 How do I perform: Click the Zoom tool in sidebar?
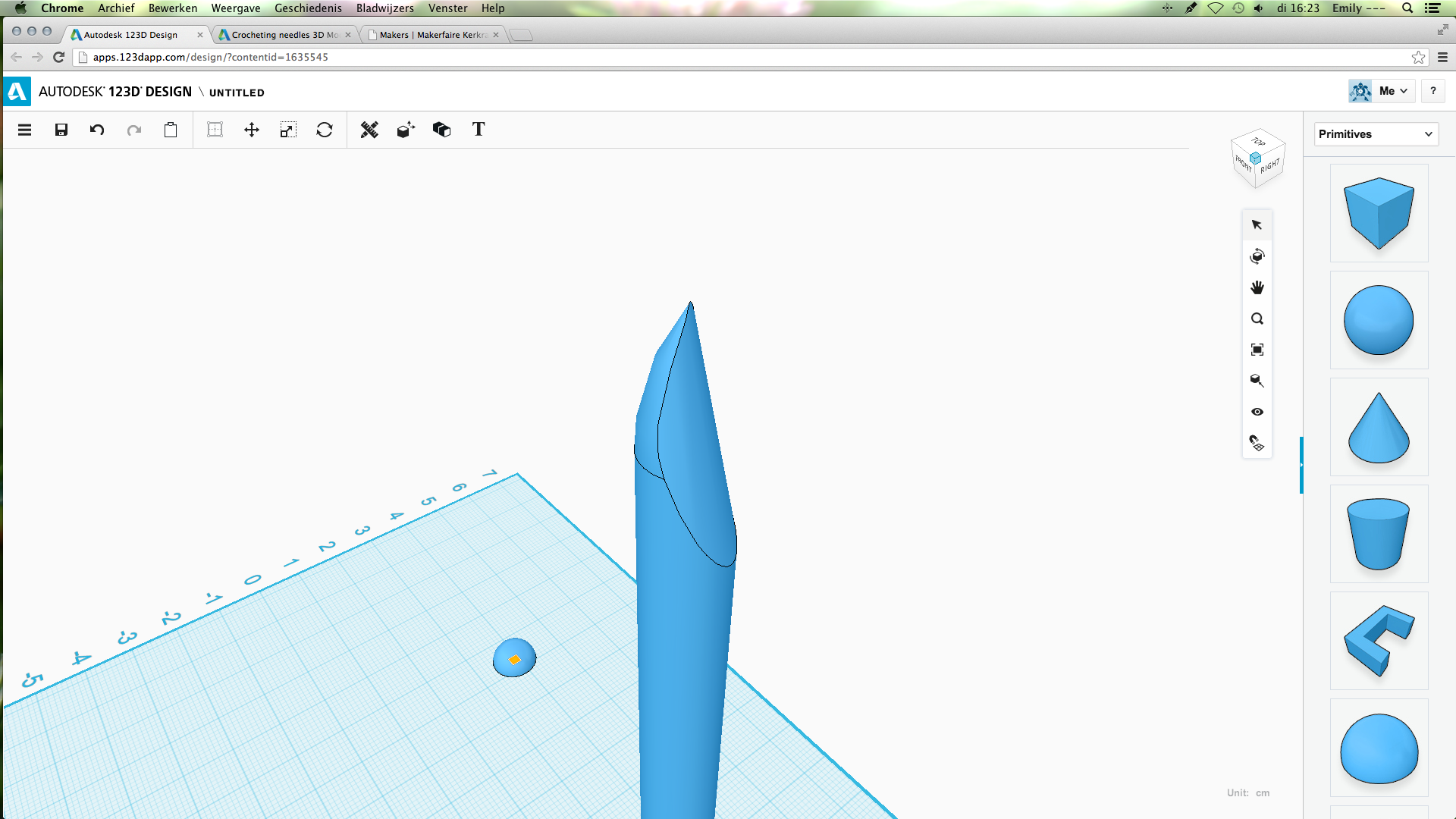[x=1257, y=318]
